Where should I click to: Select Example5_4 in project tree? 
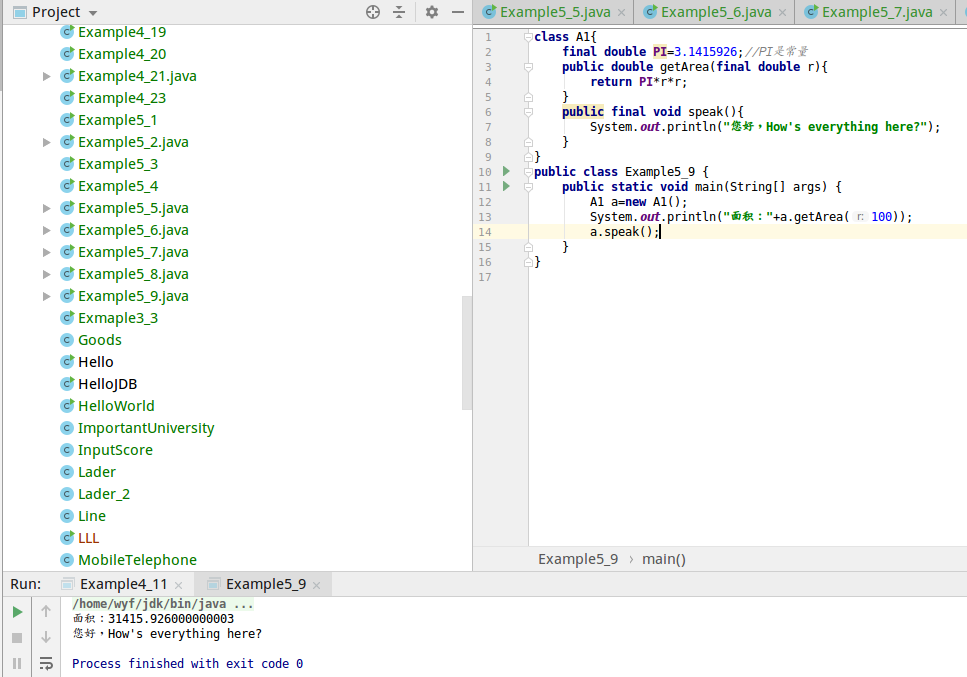click(x=118, y=186)
